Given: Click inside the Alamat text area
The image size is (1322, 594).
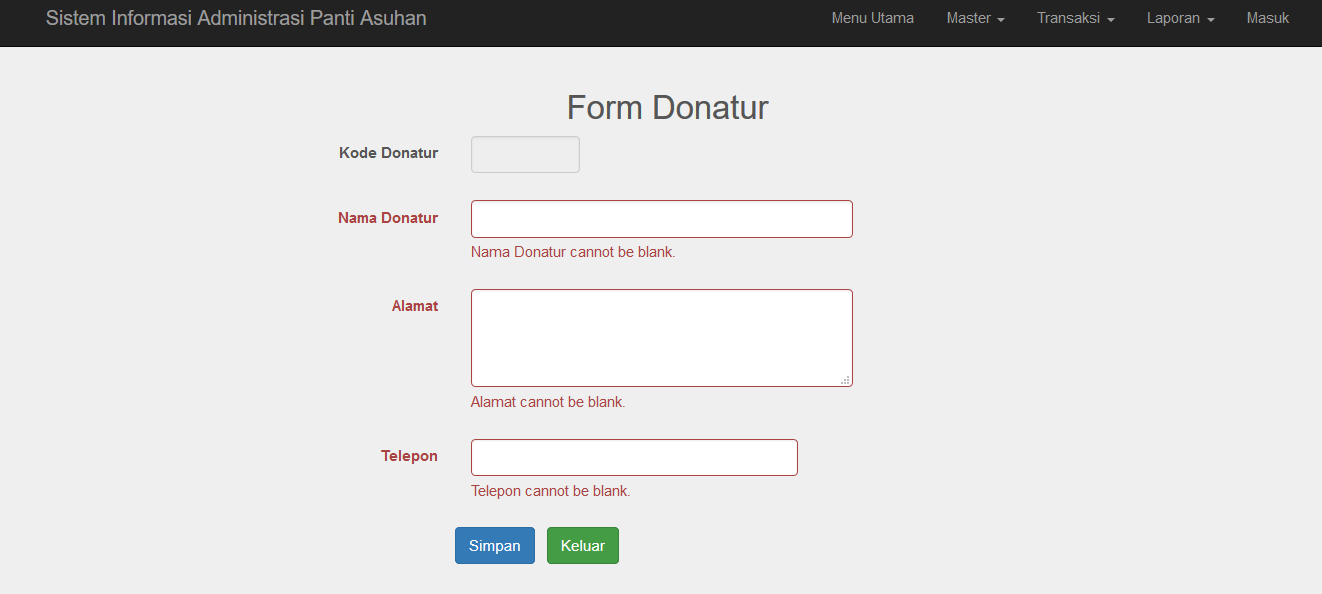Looking at the screenshot, I should point(661,337).
